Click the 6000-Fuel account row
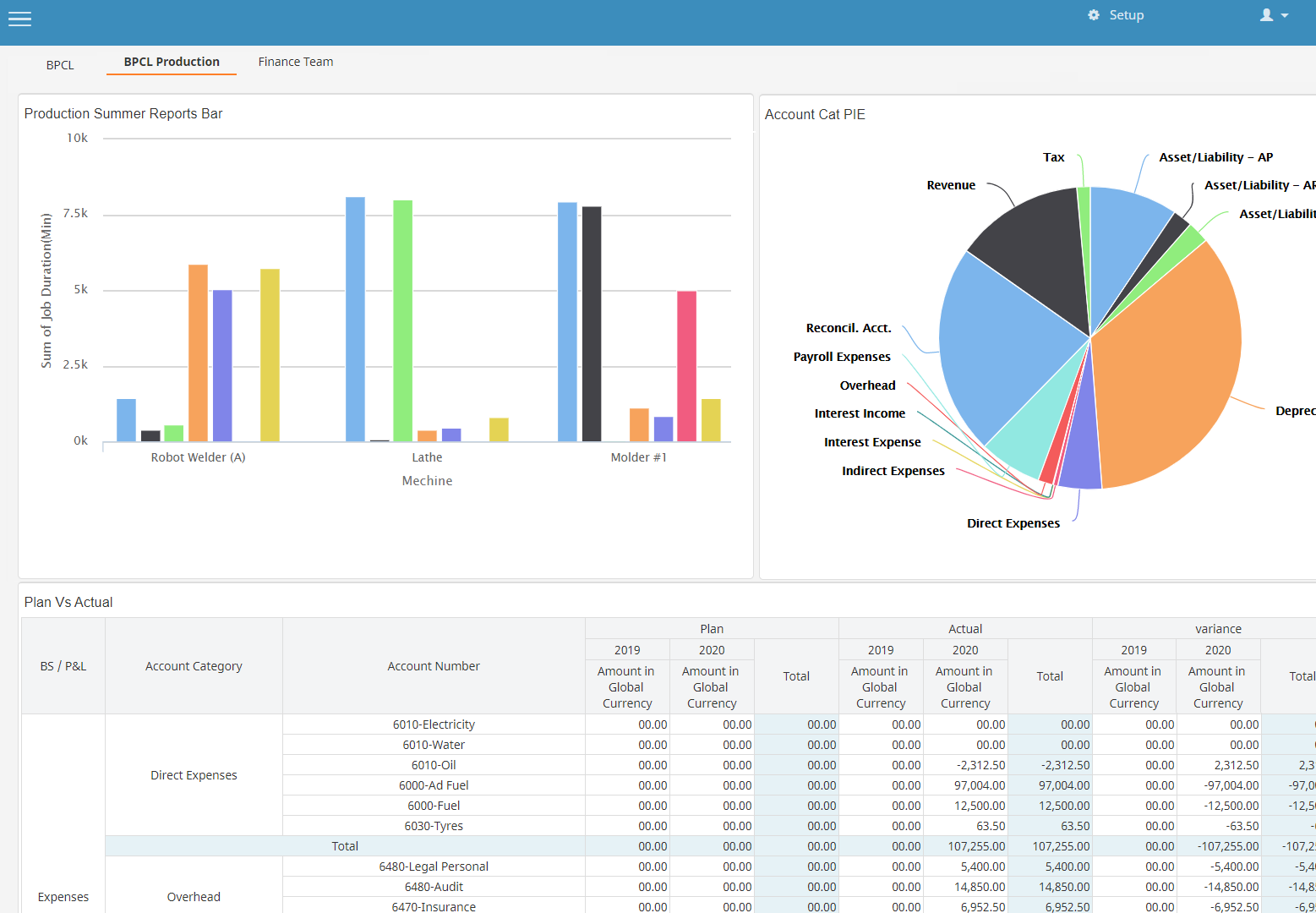 (x=434, y=806)
